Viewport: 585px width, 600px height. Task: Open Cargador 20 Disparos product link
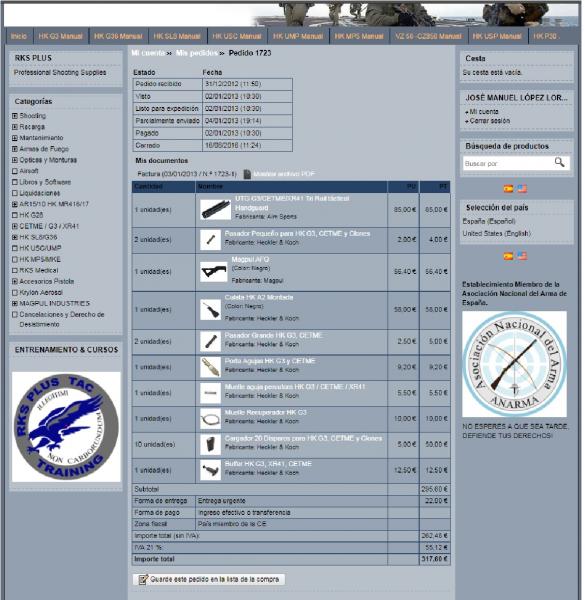tap(303, 438)
